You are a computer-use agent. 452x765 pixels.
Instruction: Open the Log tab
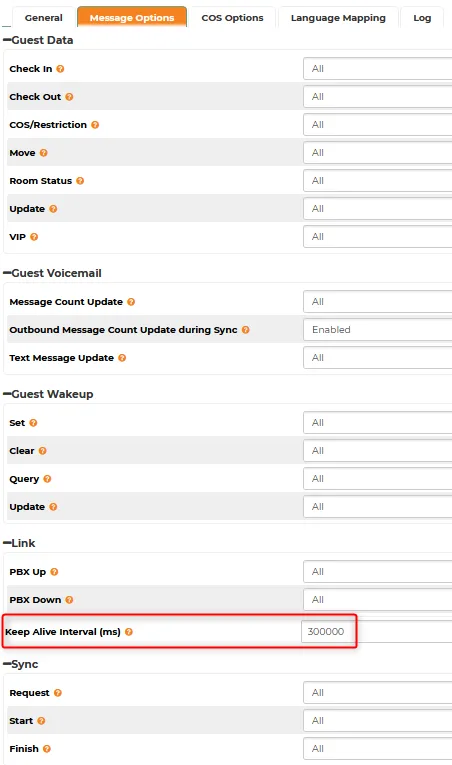click(422, 18)
